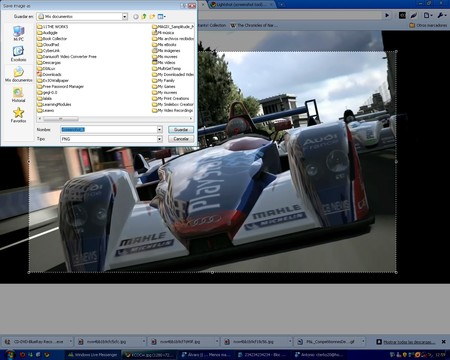Click the Tipo PNG combo box
450x360 pixels.
coord(111,139)
